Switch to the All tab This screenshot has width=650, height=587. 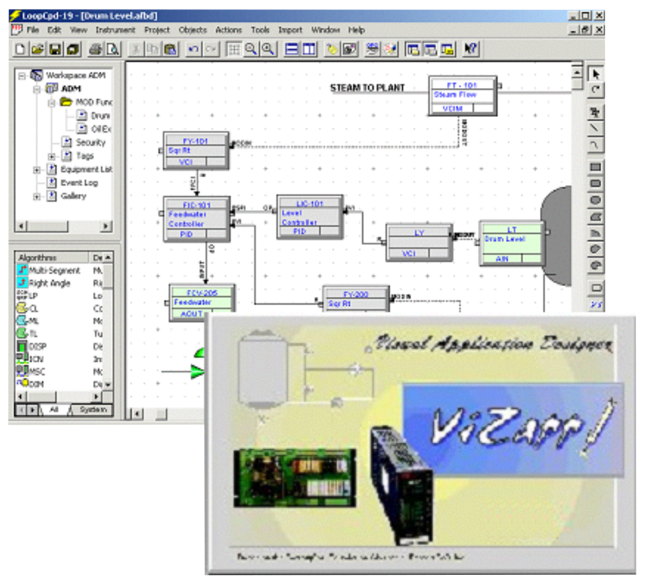tap(54, 410)
